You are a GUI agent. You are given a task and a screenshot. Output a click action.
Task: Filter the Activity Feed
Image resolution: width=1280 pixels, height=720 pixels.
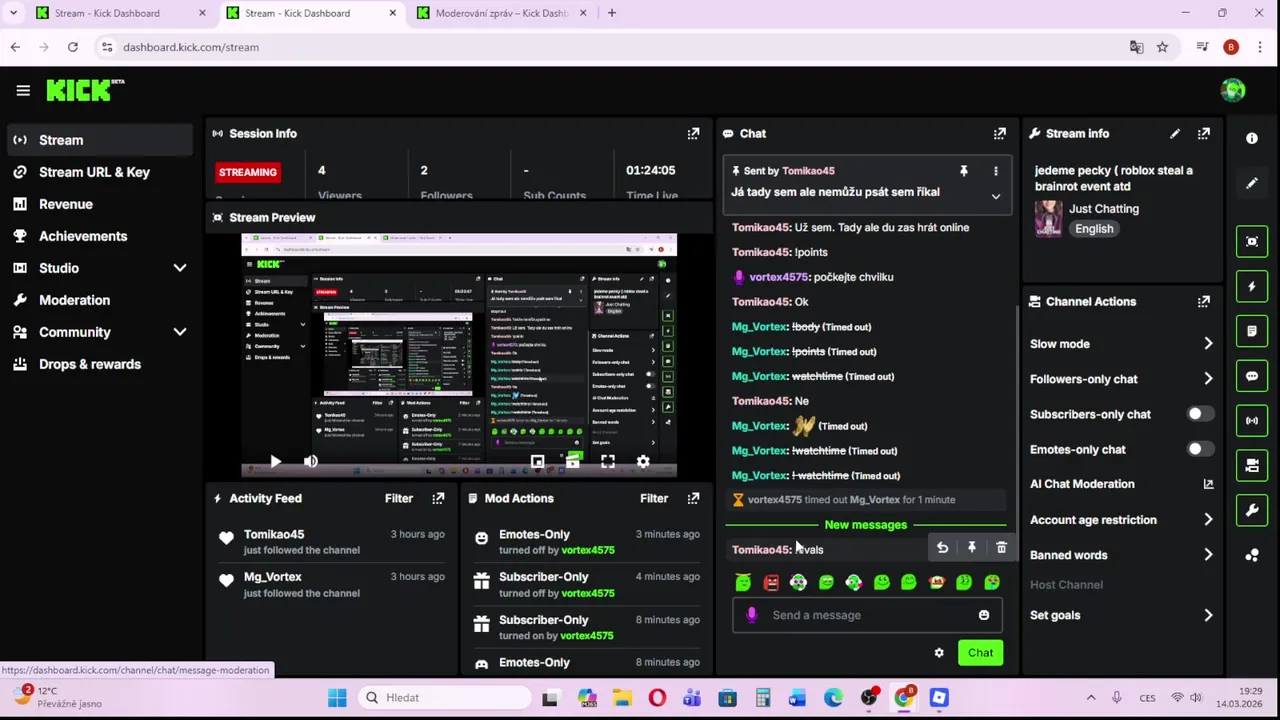[x=398, y=498]
